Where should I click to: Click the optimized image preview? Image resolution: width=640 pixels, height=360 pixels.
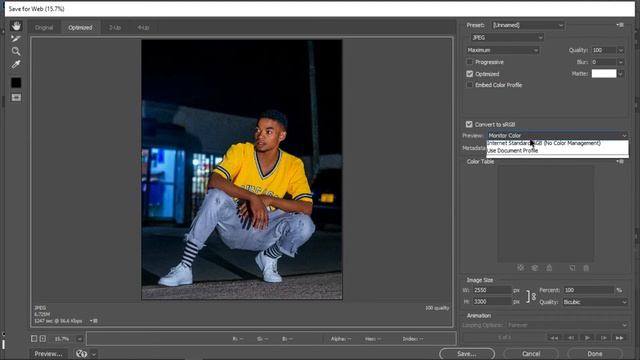point(242,169)
